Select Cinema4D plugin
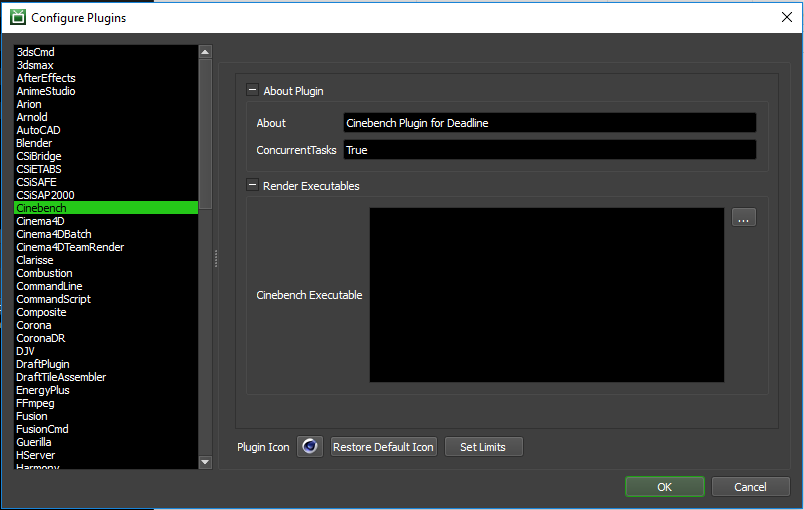Image resolution: width=804 pixels, height=510 pixels. click(x=106, y=221)
